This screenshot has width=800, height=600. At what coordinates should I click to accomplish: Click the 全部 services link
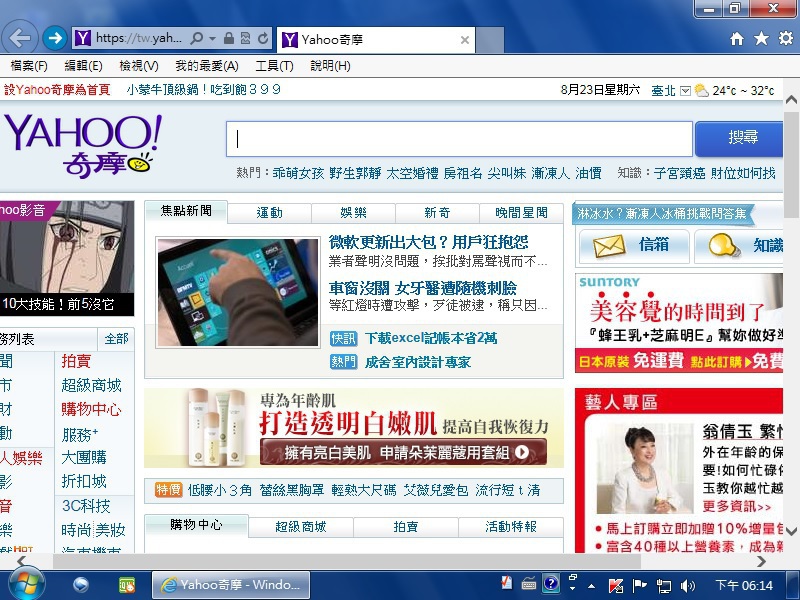(116, 339)
